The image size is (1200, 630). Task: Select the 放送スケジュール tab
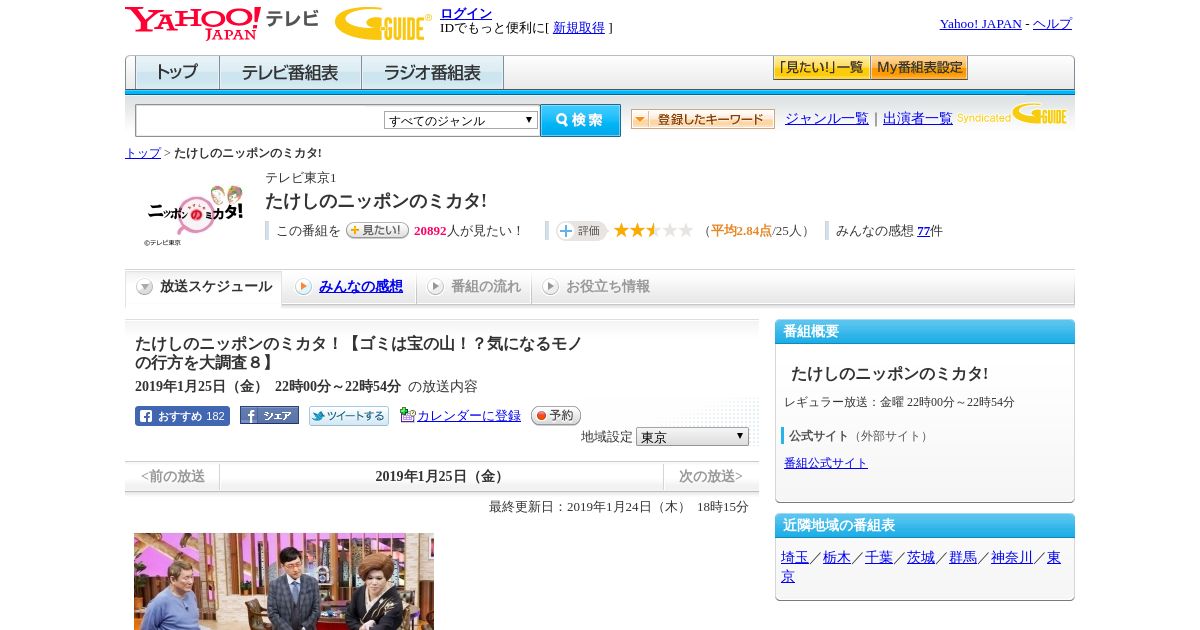203,287
